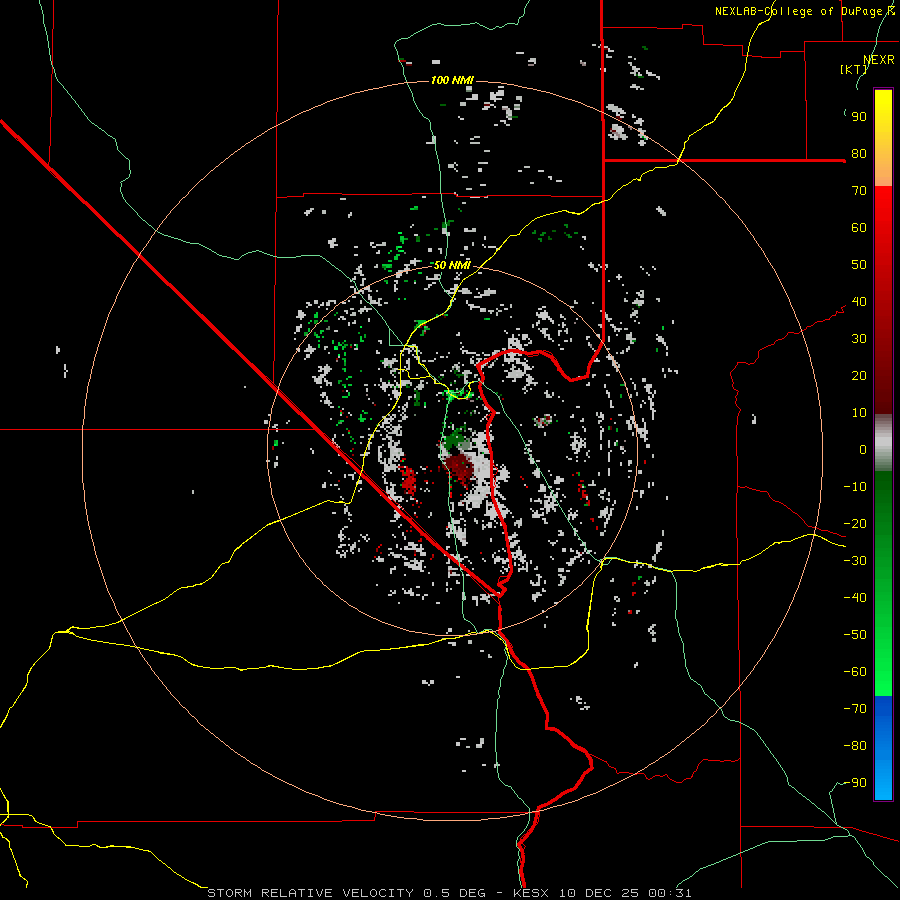Click the -40 value on the velocity scale

coord(855,598)
